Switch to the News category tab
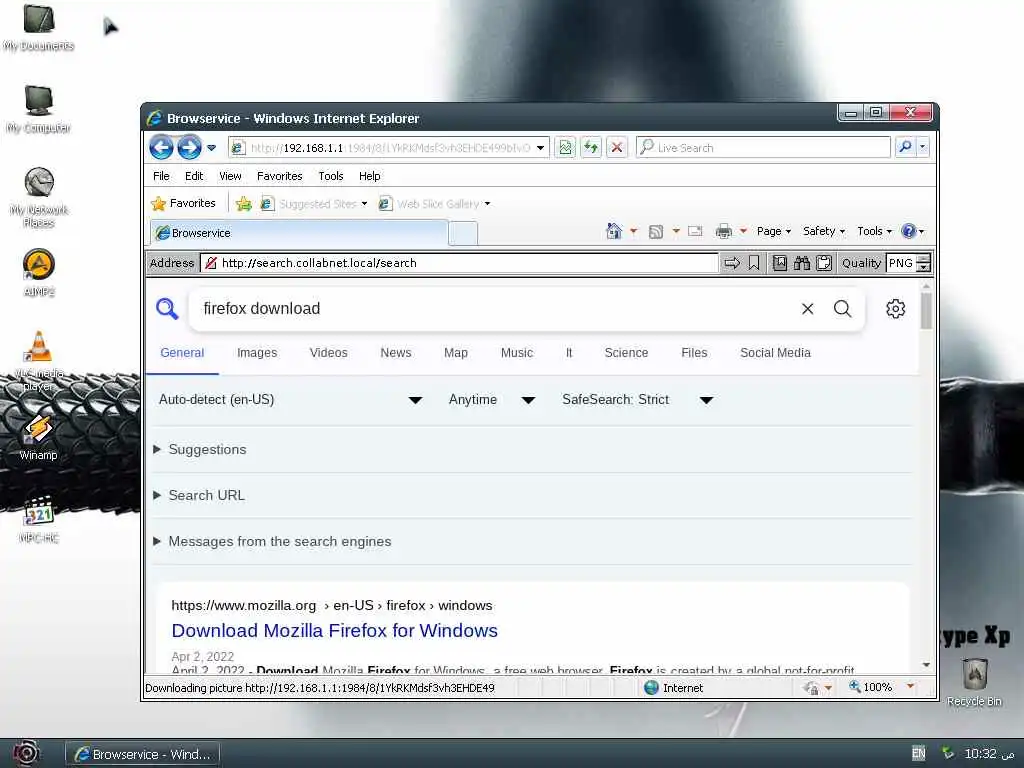Screen dimensions: 1024x768 (396, 353)
